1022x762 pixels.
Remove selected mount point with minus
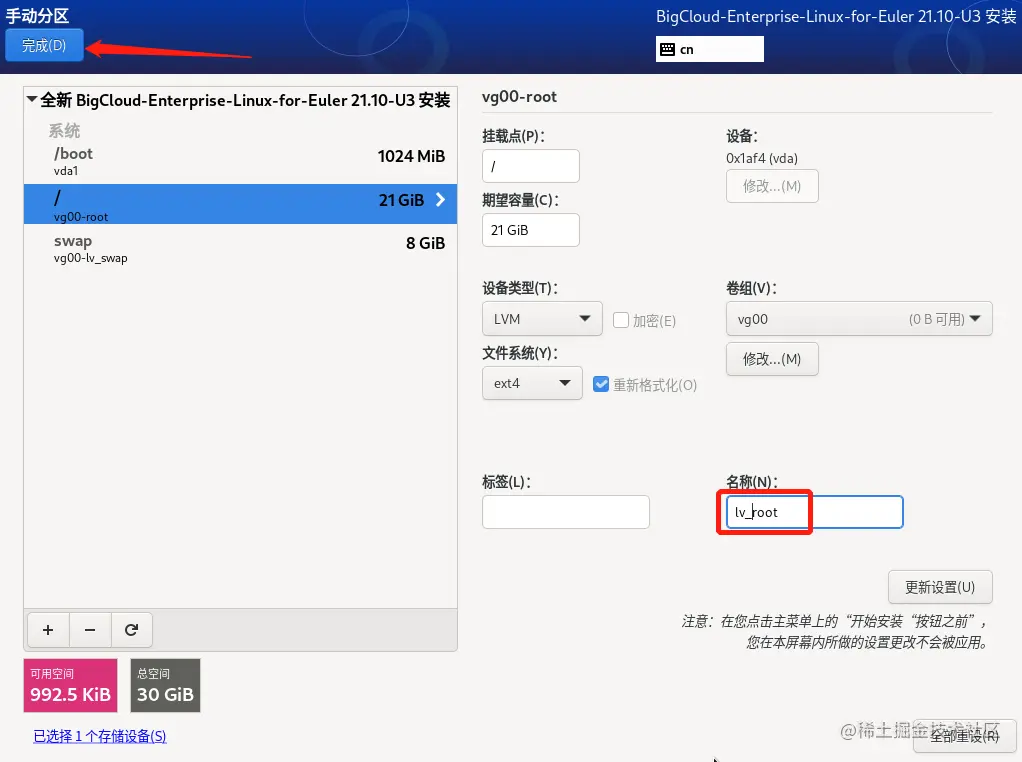tap(90, 630)
